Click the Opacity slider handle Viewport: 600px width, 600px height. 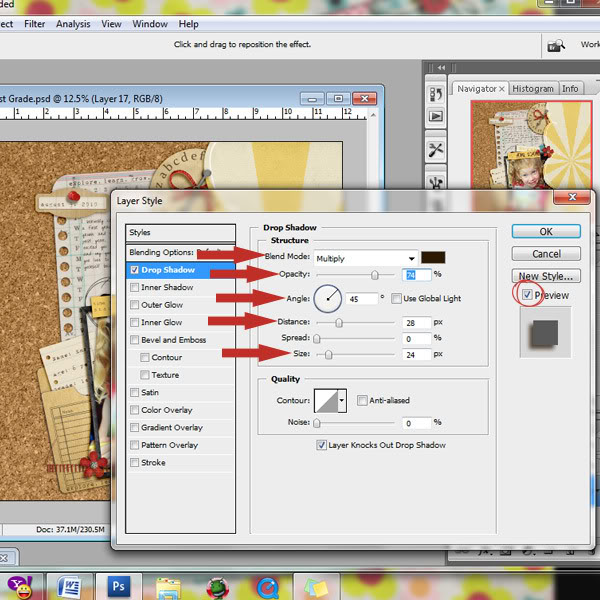pyautogui.click(x=375, y=275)
